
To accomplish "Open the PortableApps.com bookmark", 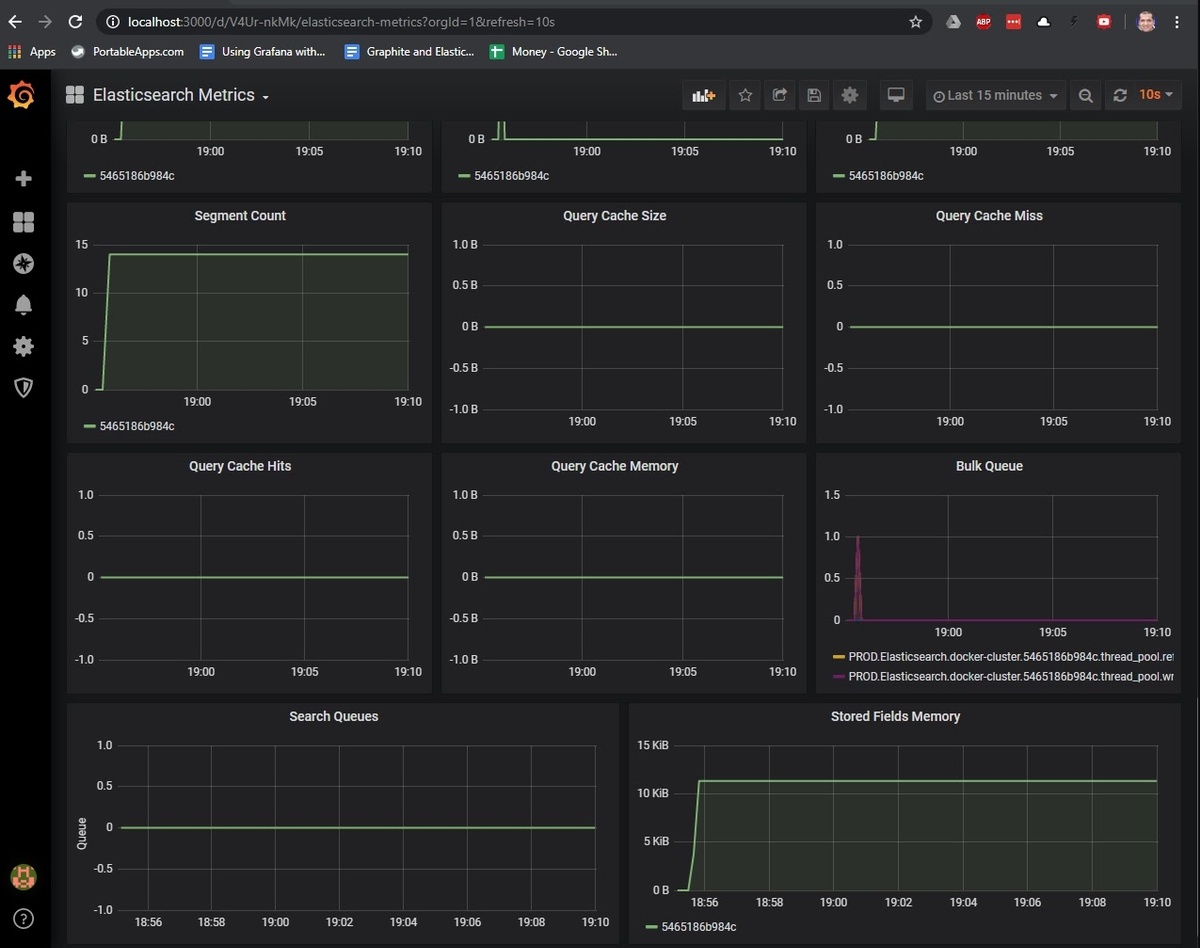I will pyautogui.click(x=128, y=51).
